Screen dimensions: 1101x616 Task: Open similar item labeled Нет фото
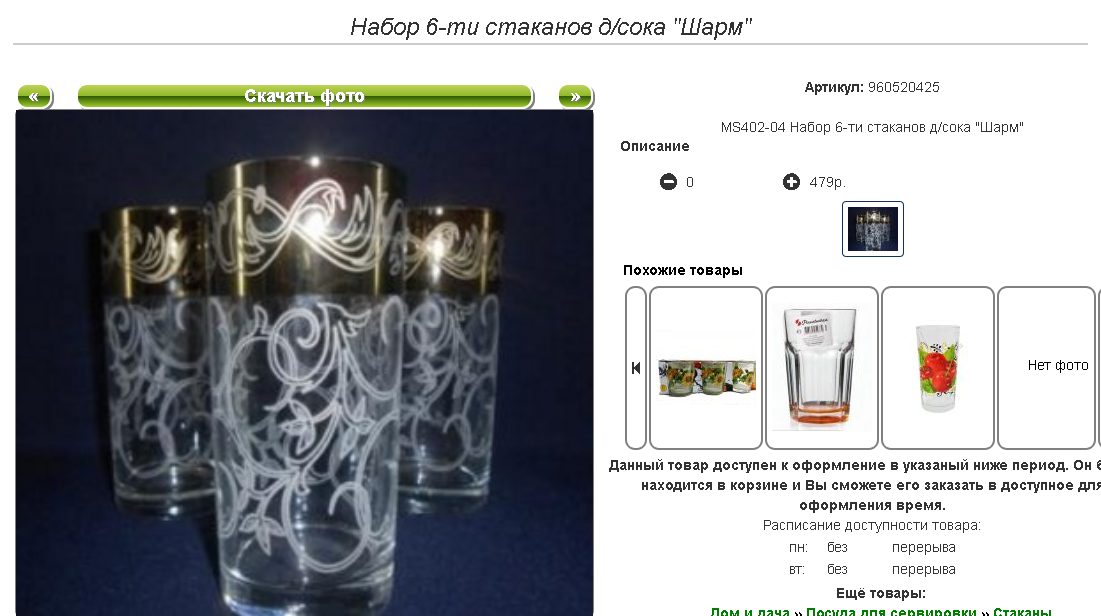[x=1048, y=367]
